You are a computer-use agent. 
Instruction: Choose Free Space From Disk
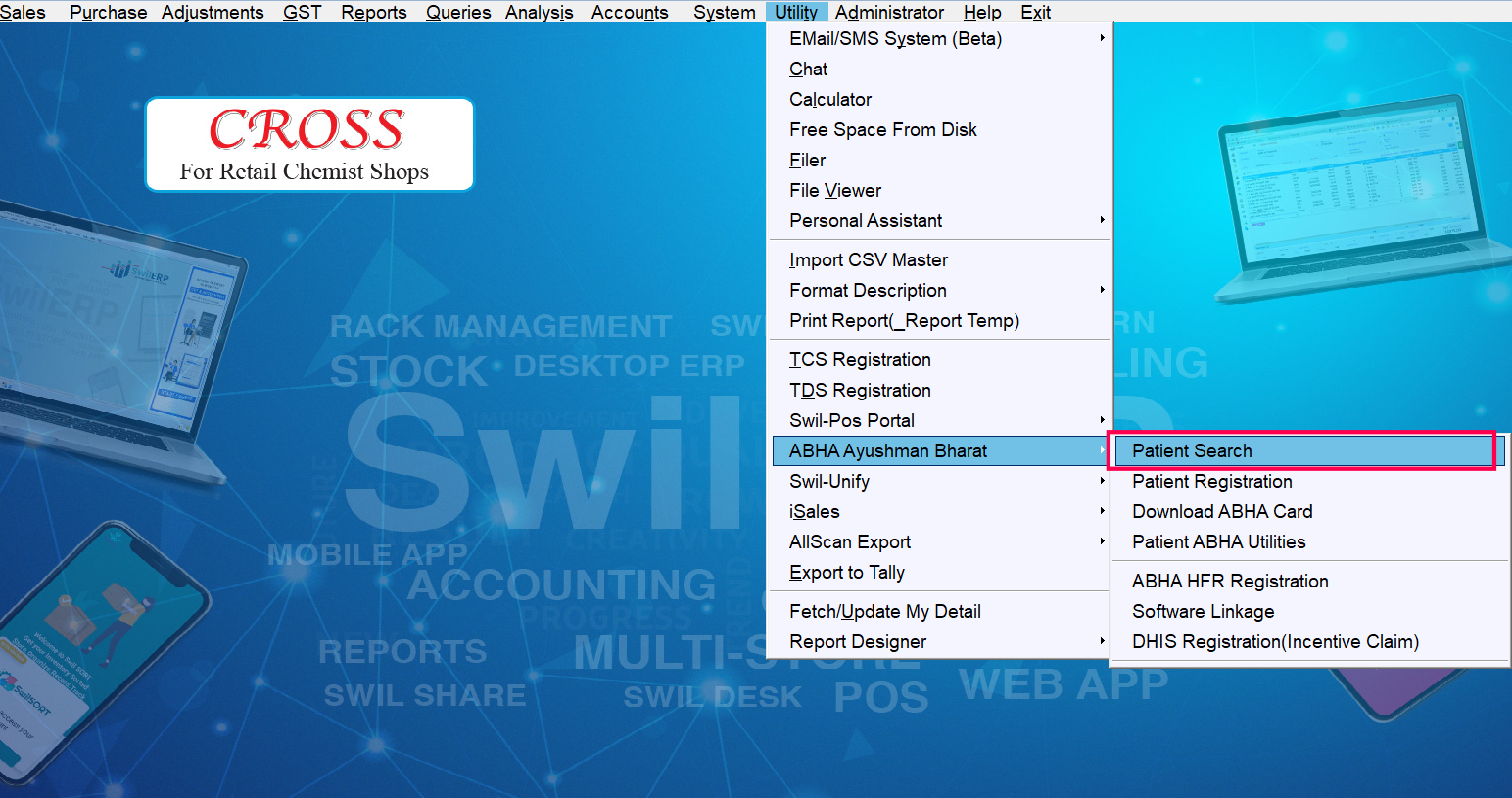pos(940,129)
